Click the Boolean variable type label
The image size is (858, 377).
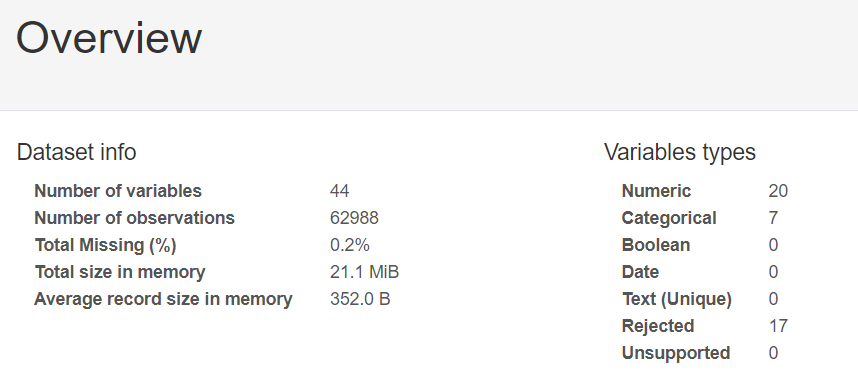(x=656, y=245)
